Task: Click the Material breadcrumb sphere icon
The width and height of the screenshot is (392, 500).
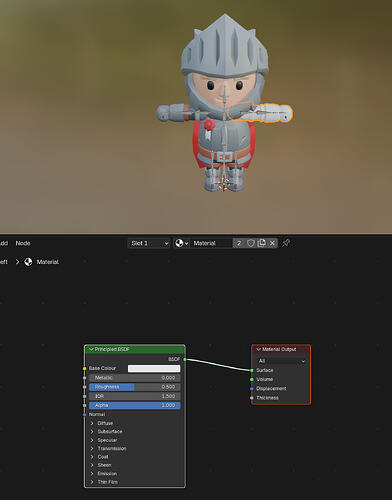Action: [28, 262]
